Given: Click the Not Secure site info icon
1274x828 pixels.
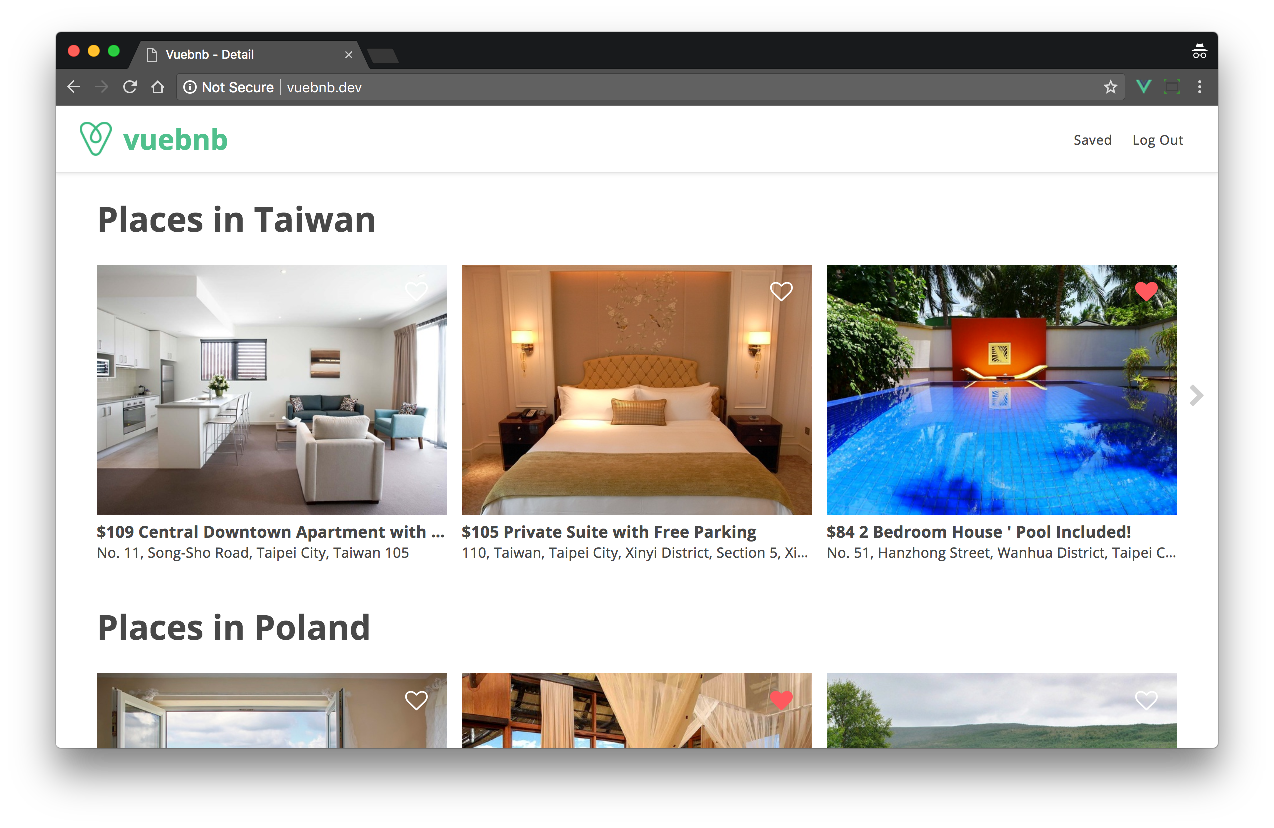Looking at the screenshot, I should [x=190, y=87].
